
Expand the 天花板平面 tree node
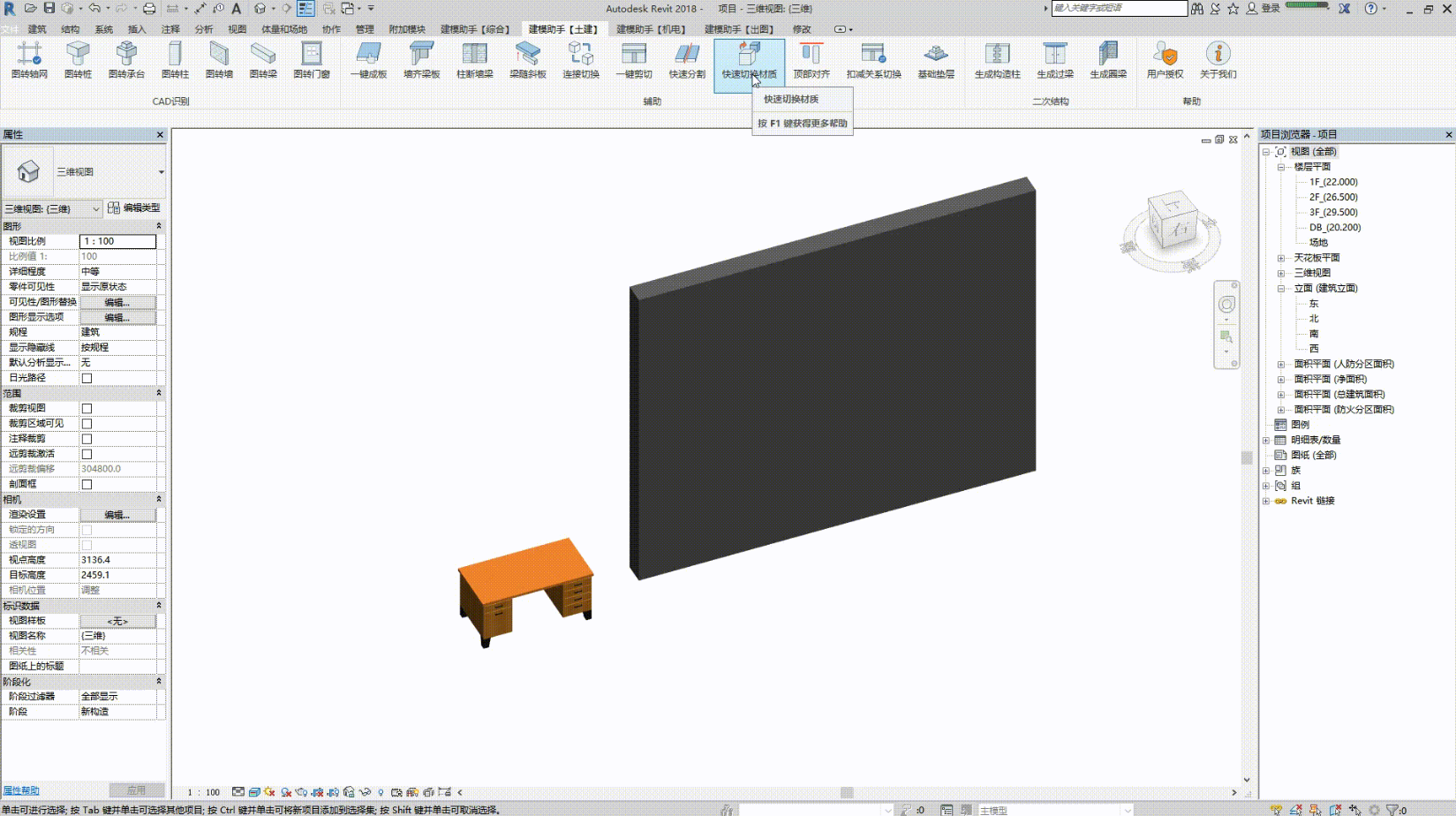(x=1281, y=258)
